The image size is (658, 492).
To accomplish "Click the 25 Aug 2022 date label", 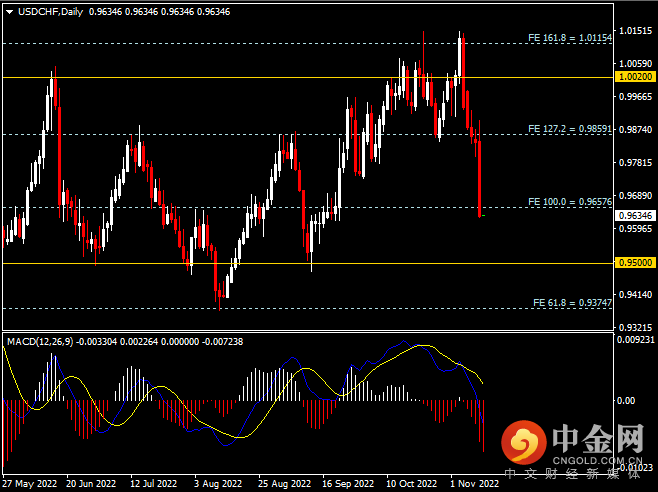I will coord(284,484).
